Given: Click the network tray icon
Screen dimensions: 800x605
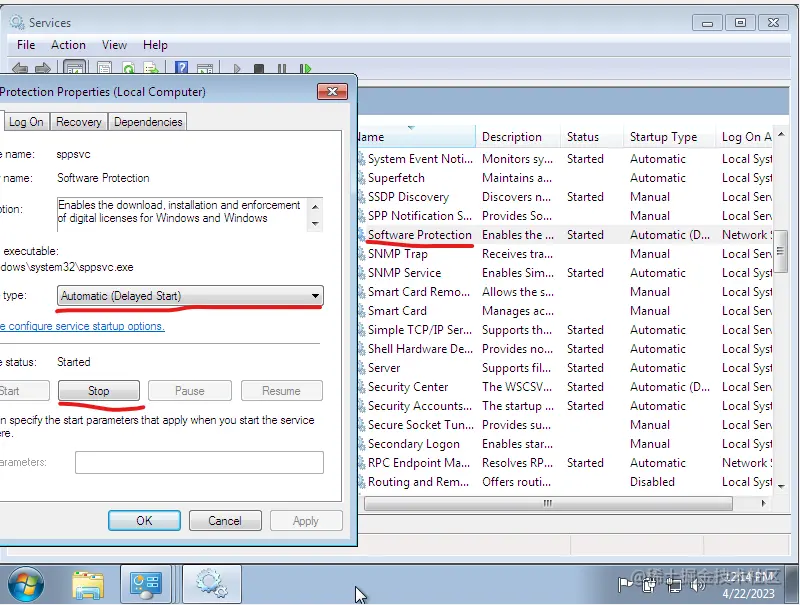Looking at the screenshot, I should (x=674, y=587).
